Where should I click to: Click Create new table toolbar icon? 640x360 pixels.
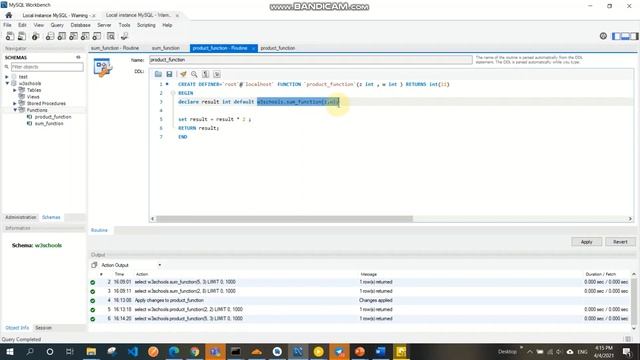coord(62,36)
